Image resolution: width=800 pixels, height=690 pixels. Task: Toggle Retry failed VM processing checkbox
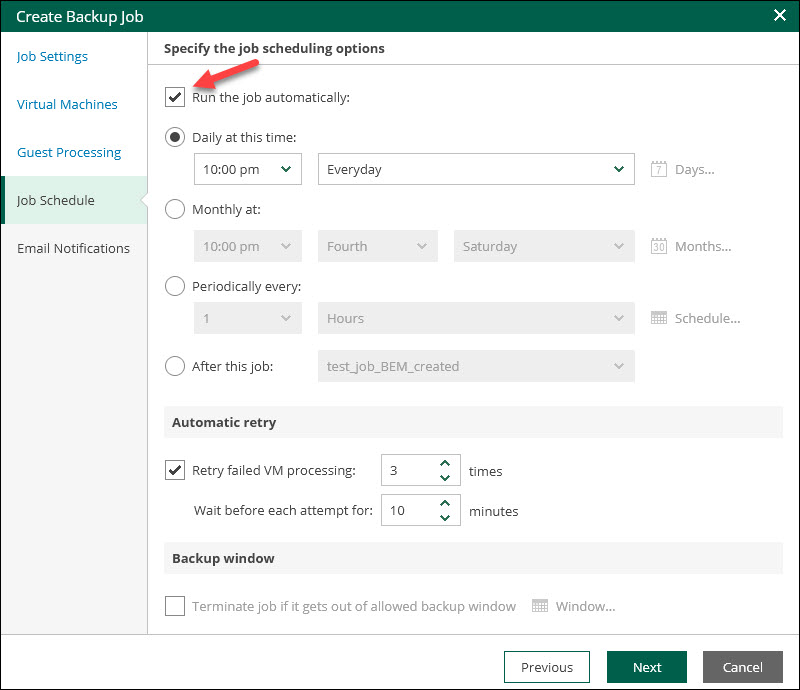[175, 470]
